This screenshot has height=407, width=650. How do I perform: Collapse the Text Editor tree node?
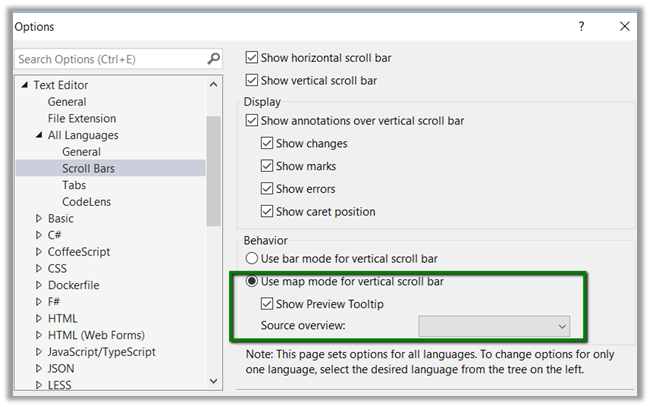click(24, 85)
